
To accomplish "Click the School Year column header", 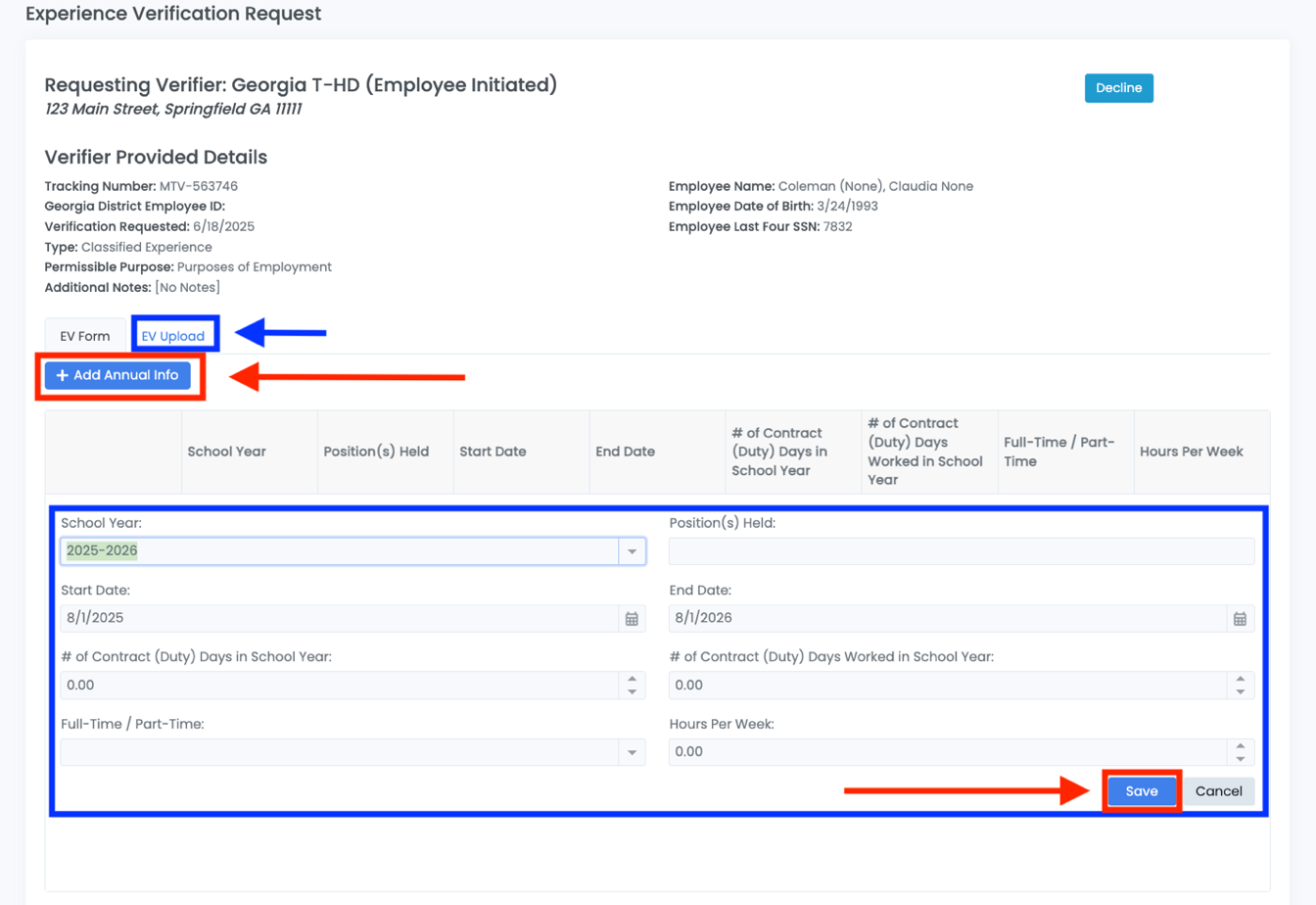I will click(x=227, y=452).
